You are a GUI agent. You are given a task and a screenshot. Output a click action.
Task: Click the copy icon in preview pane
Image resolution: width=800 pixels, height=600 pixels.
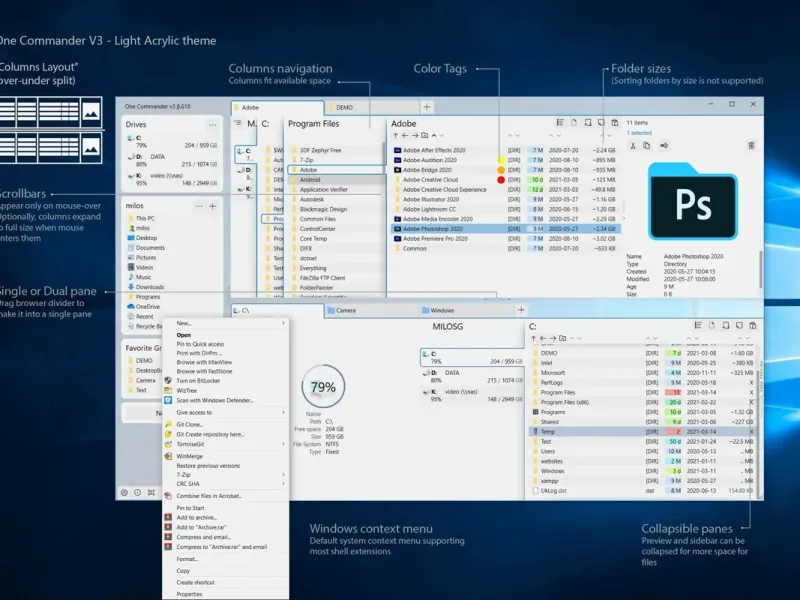646,146
